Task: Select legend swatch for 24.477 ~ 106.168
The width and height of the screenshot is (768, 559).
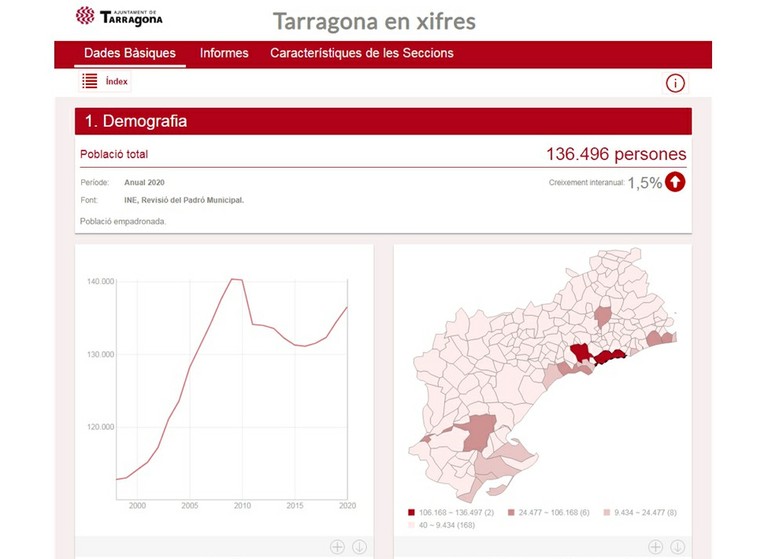Action: (510, 512)
